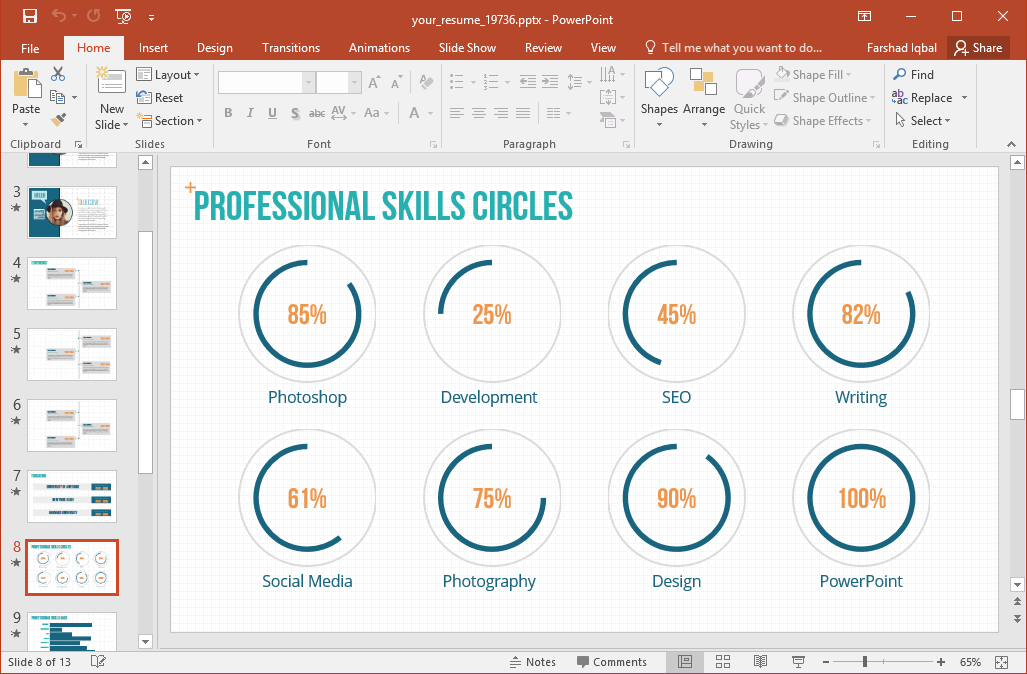The width and height of the screenshot is (1027, 674).
Task: Switch to Slide Sorter view
Action: (x=723, y=662)
